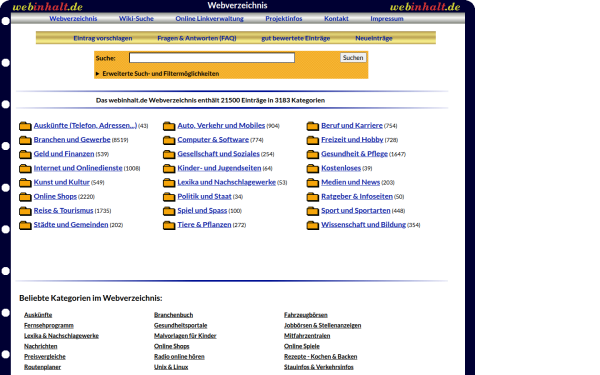
Task: Click the folder icon beside Reise & Tourismus
Action: point(25,211)
